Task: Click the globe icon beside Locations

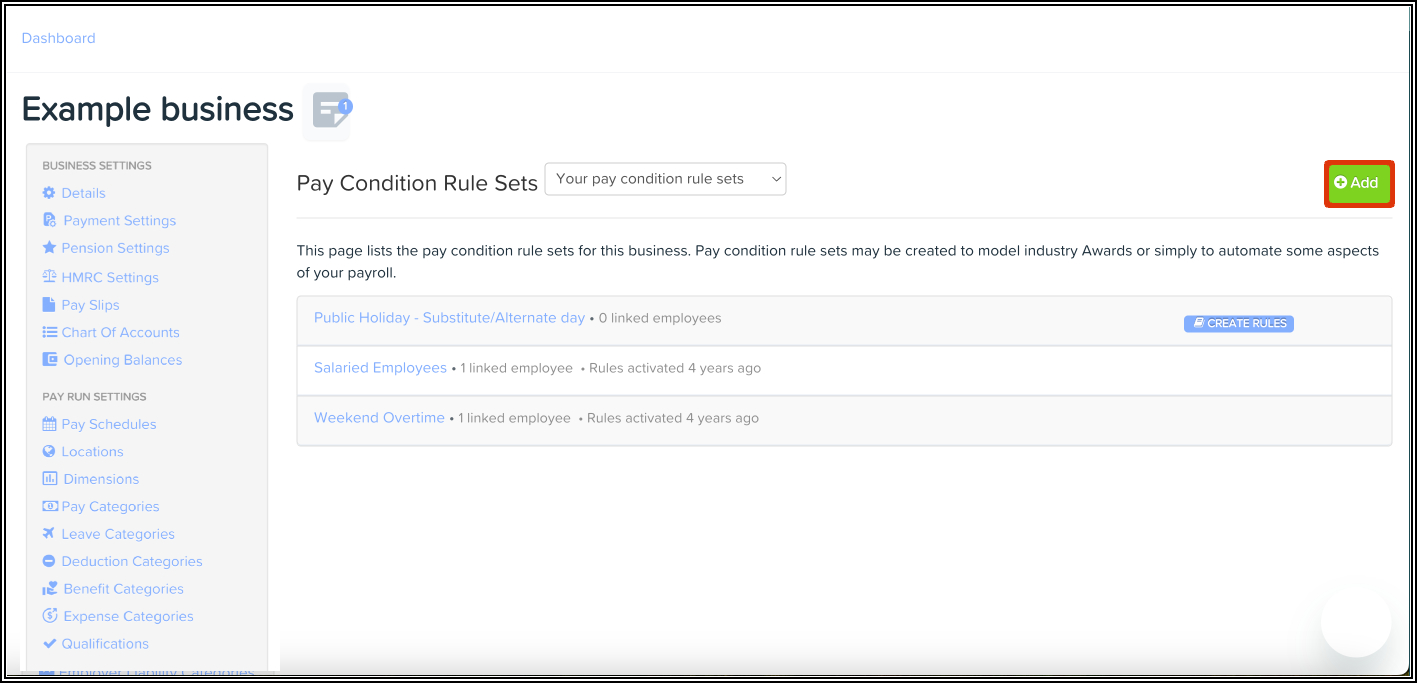Action: click(49, 452)
